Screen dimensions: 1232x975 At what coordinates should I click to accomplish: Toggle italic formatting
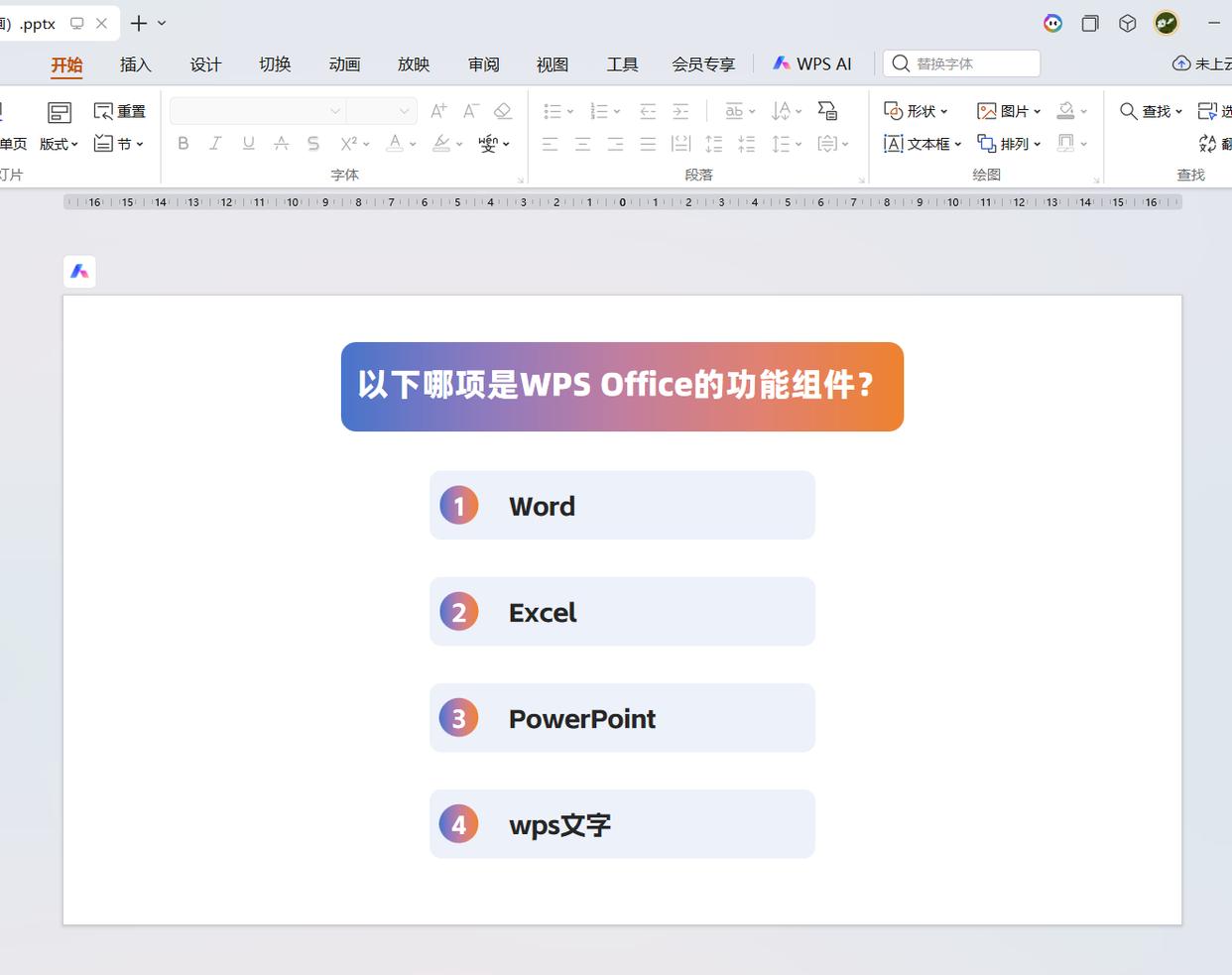[x=215, y=144]
